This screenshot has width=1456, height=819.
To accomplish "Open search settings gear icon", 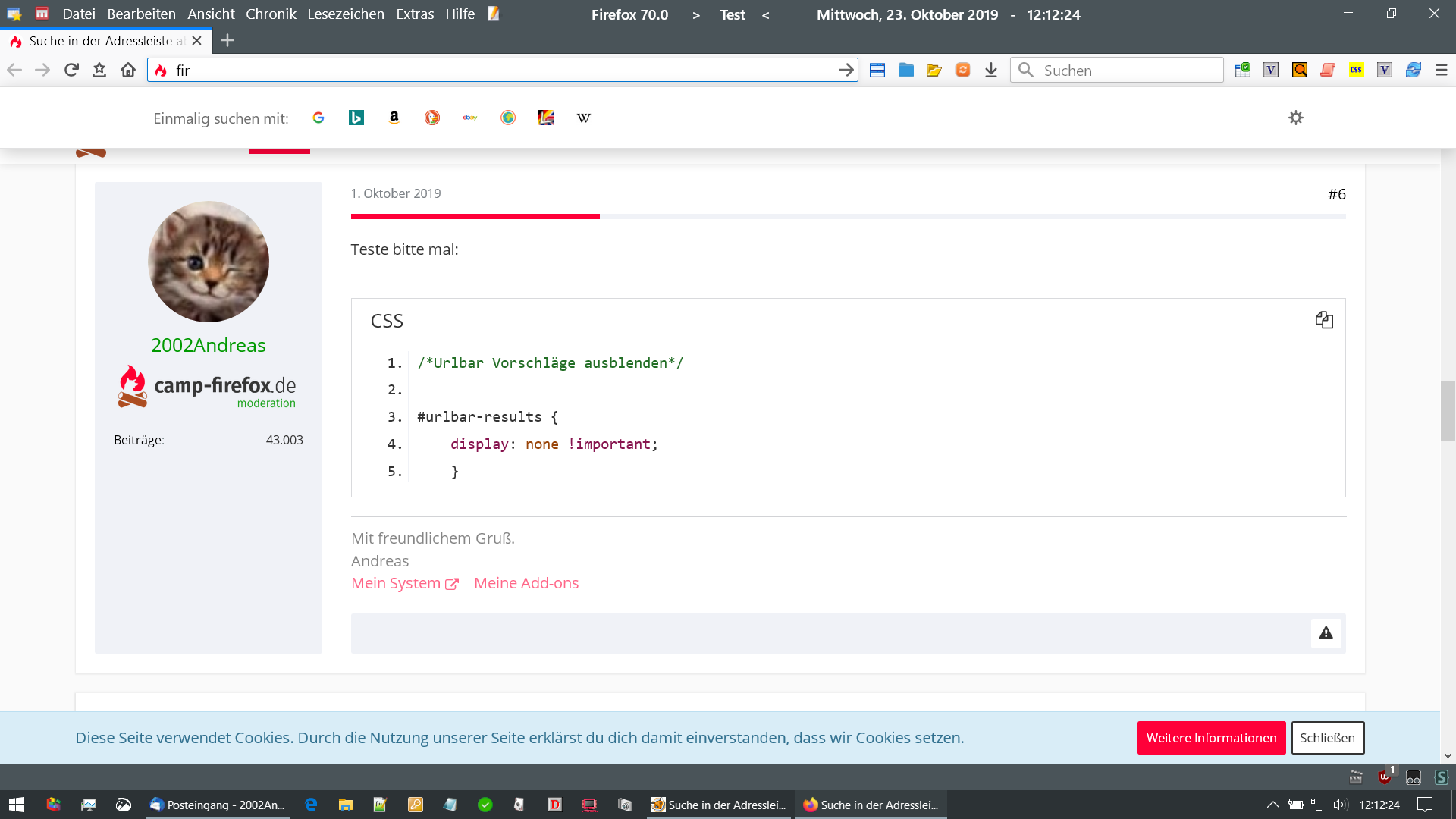I will (1295, 118).
